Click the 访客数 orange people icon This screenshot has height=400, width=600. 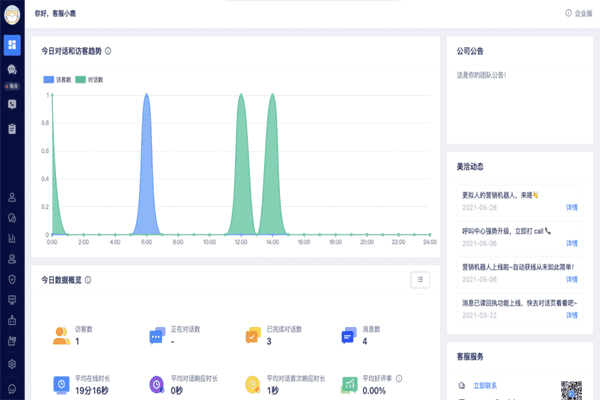click(61, 336)
